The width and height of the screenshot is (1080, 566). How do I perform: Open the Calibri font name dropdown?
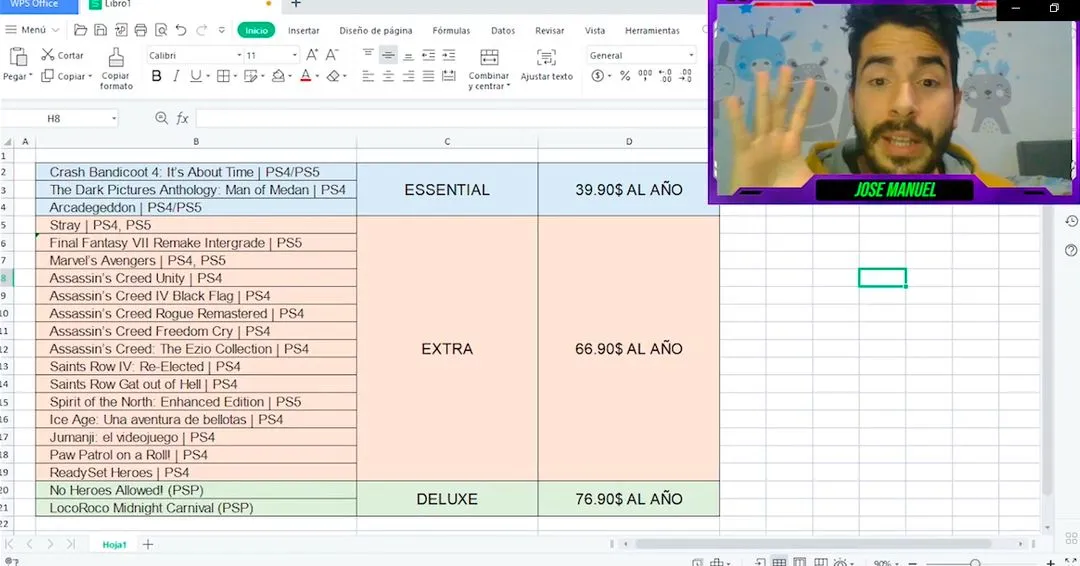click(239, 55)
